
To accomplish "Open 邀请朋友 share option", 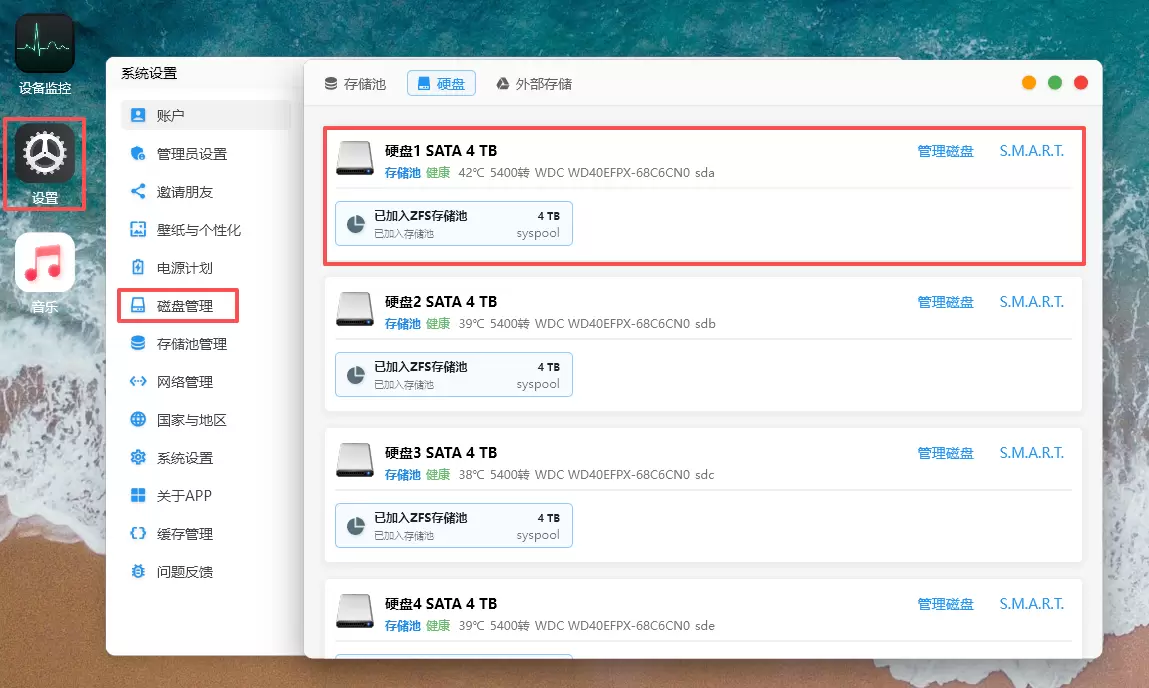I will click(185, 192).
